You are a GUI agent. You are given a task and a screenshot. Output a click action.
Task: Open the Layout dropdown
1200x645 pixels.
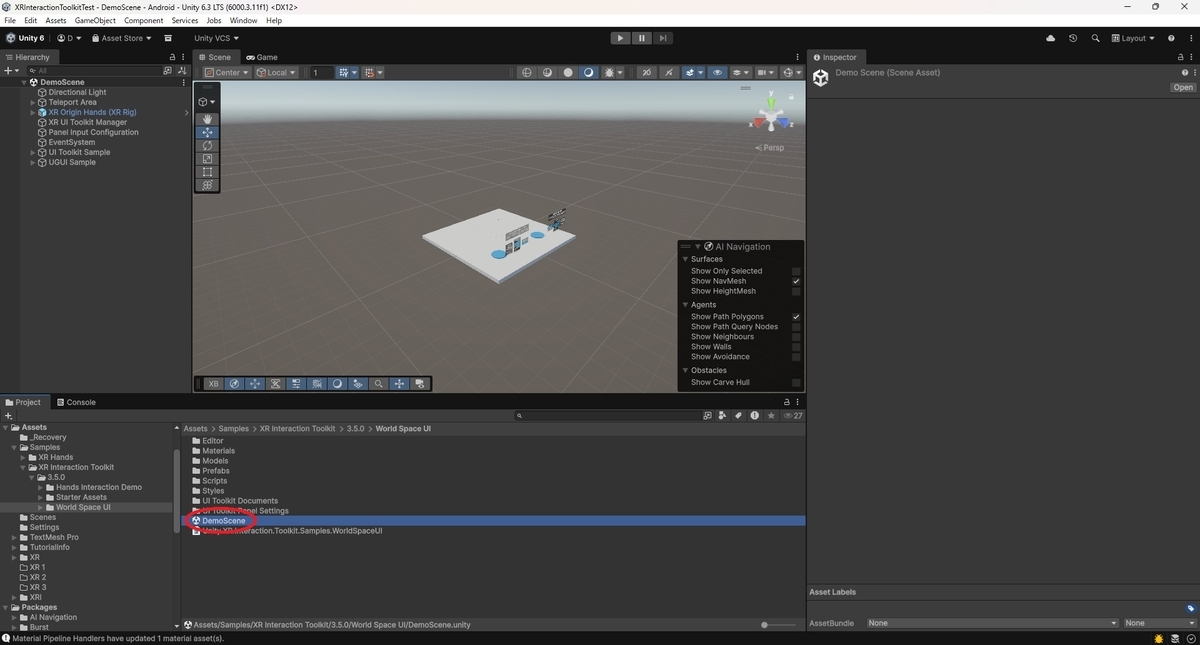coord(1132,38)
